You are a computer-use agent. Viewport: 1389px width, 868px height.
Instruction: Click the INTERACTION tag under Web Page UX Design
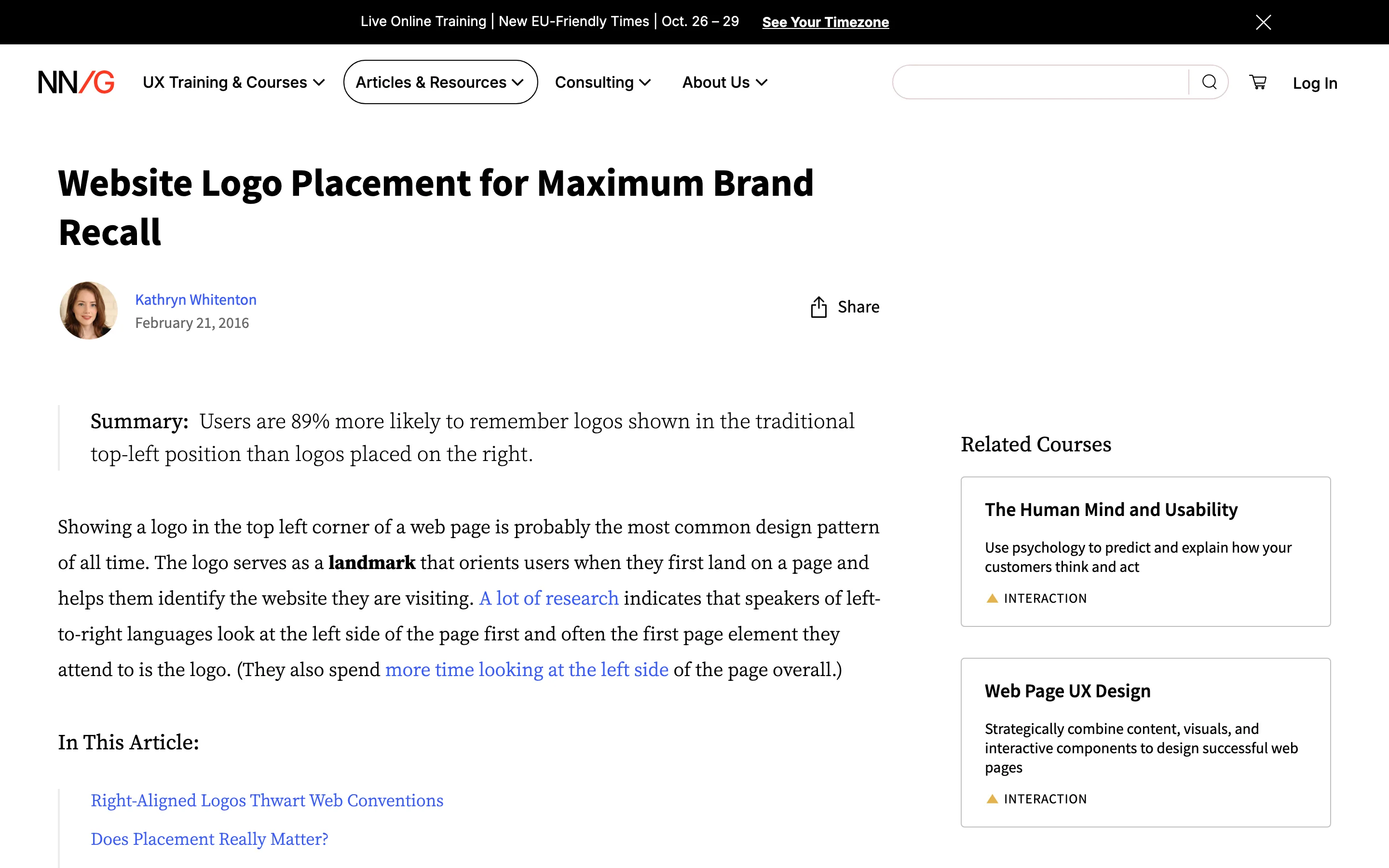coord(1036,799)
